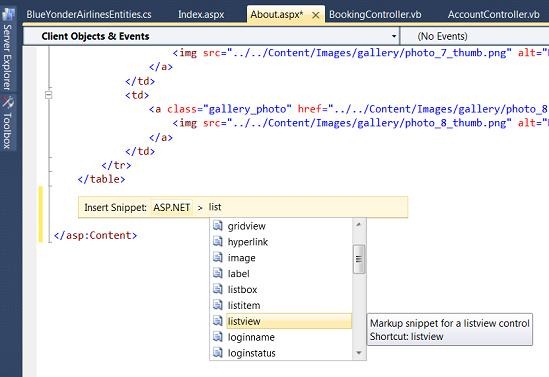Open the Client Objects & Events dropdown
Viewport: 549px width, 377px height.
point(394,36)
